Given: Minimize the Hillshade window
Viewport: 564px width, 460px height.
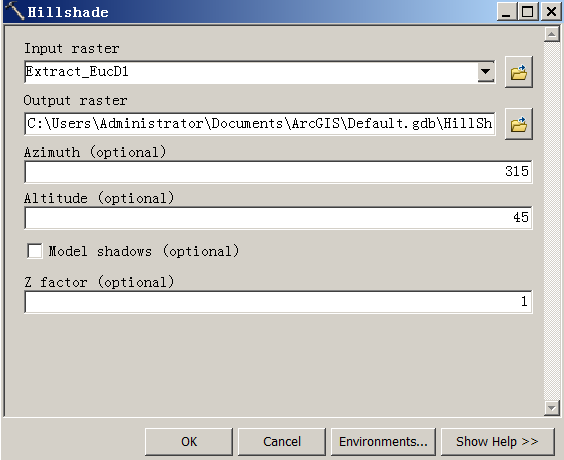Looking at the screenshot, I should 506,12.
